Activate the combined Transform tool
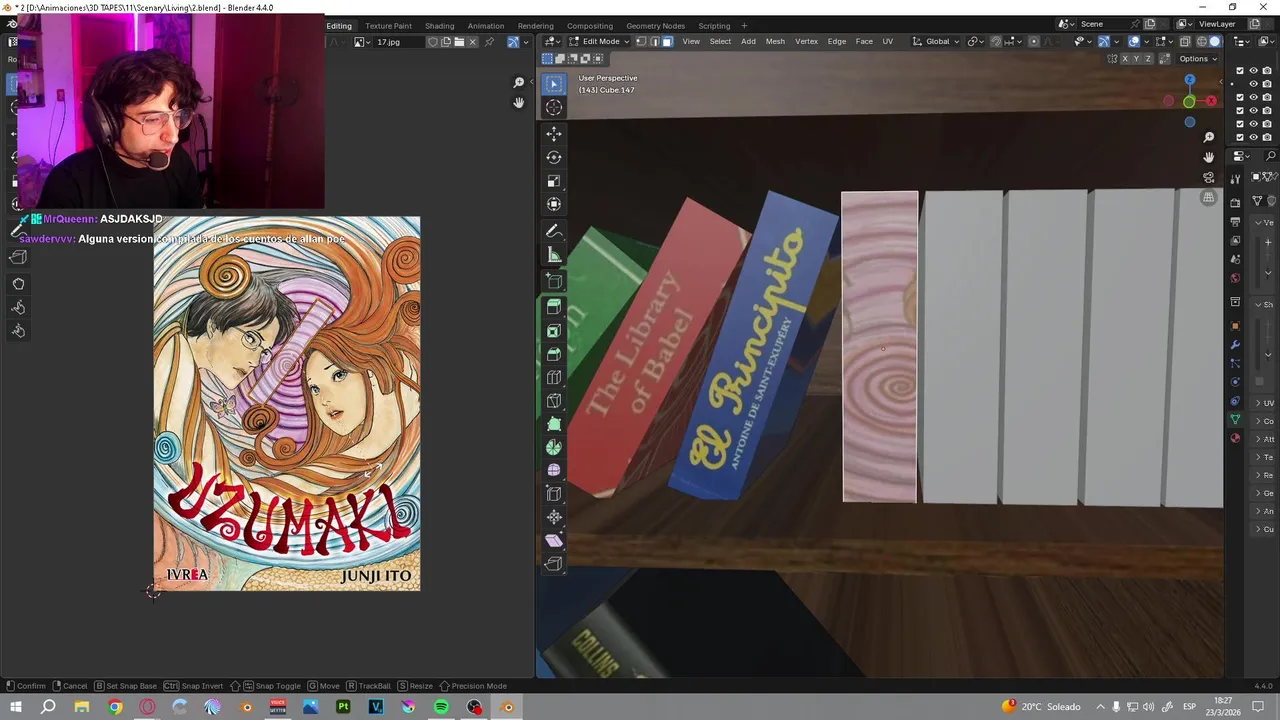This screenshot has width=1280, height=720. (554, 204)
